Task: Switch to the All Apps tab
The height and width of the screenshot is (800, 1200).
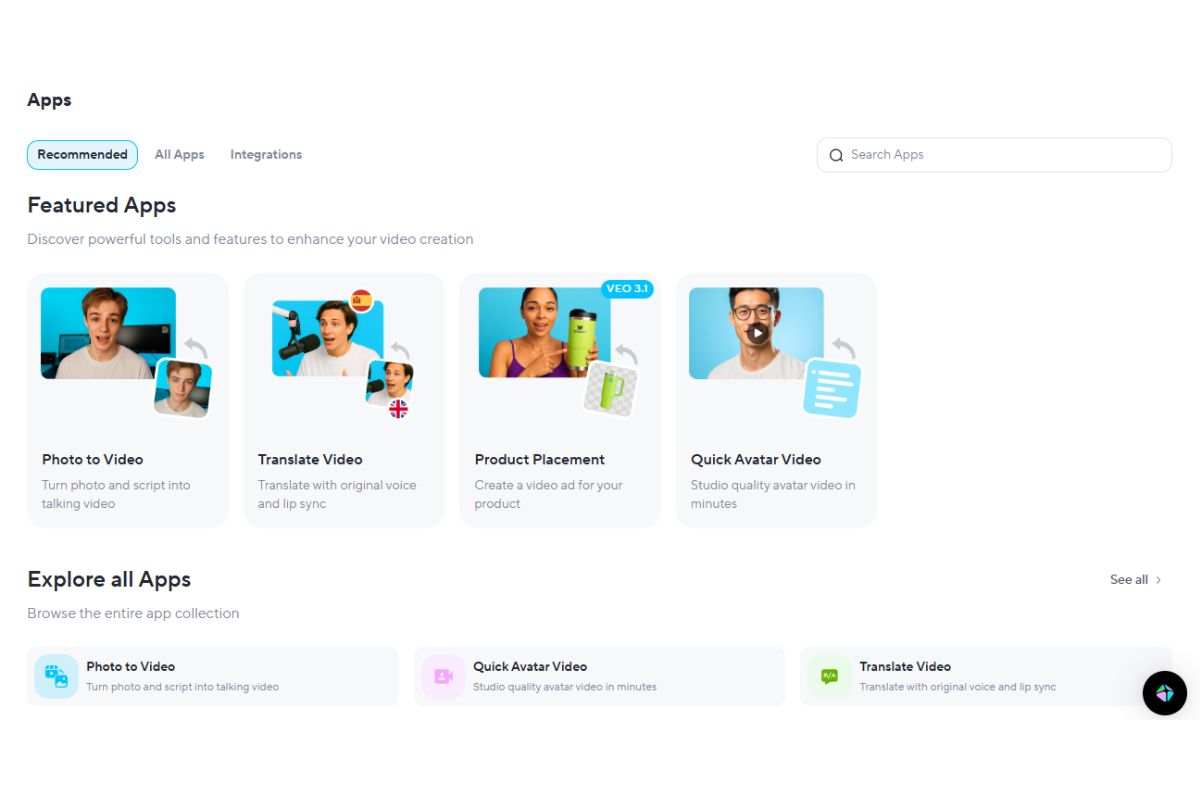Action: [x=179, y=155]
